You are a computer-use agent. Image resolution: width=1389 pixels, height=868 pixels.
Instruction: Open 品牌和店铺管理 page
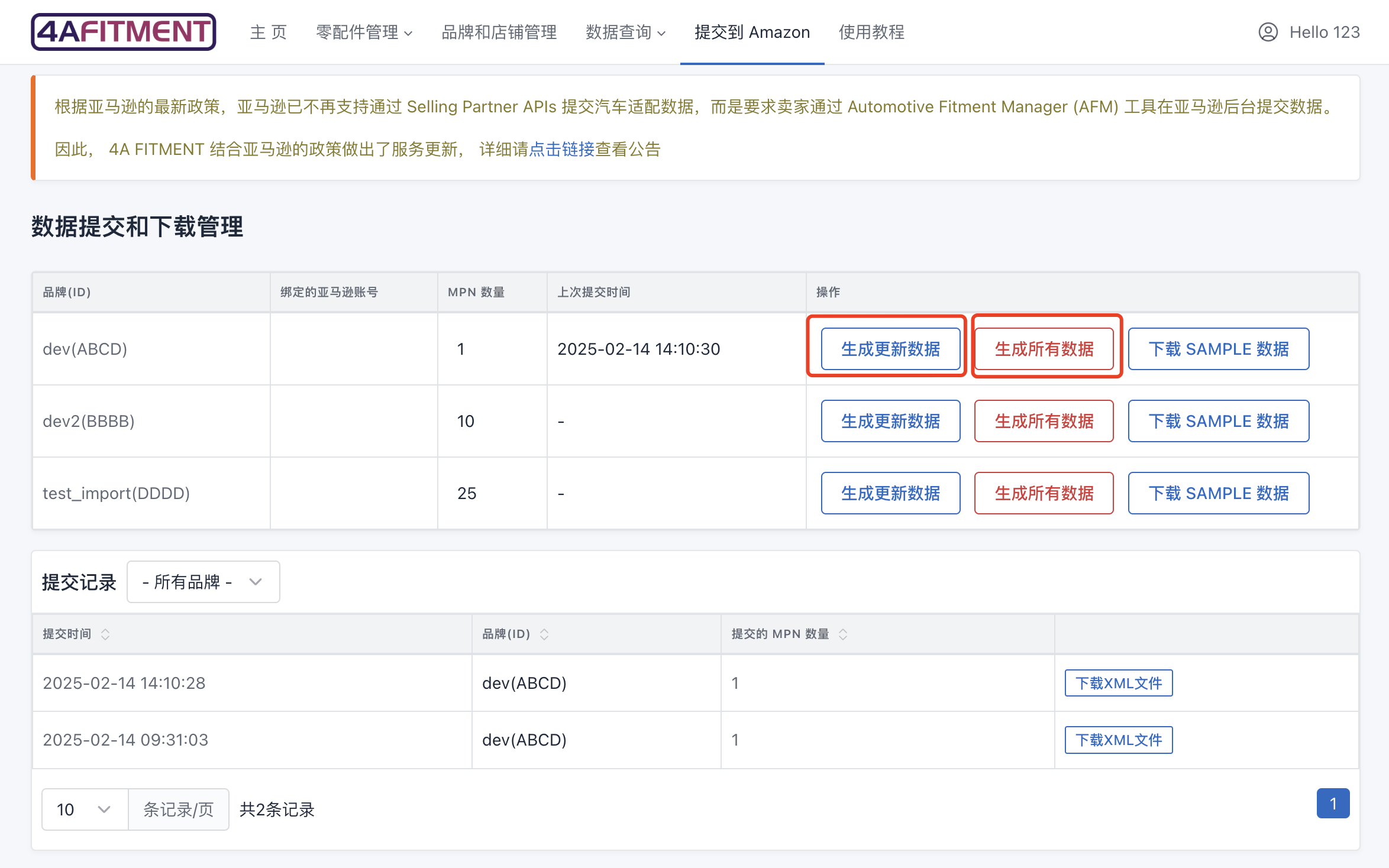[x=499, y=32]
